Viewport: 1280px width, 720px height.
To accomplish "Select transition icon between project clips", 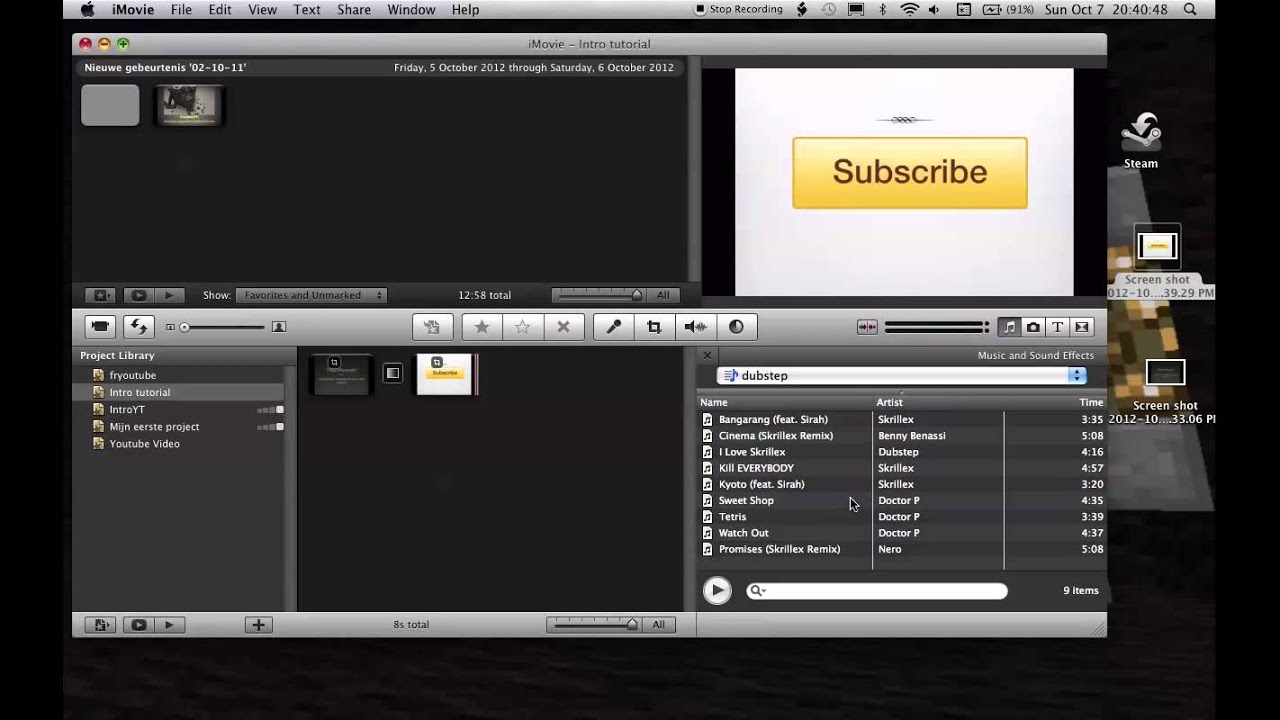I will (393, 373).
